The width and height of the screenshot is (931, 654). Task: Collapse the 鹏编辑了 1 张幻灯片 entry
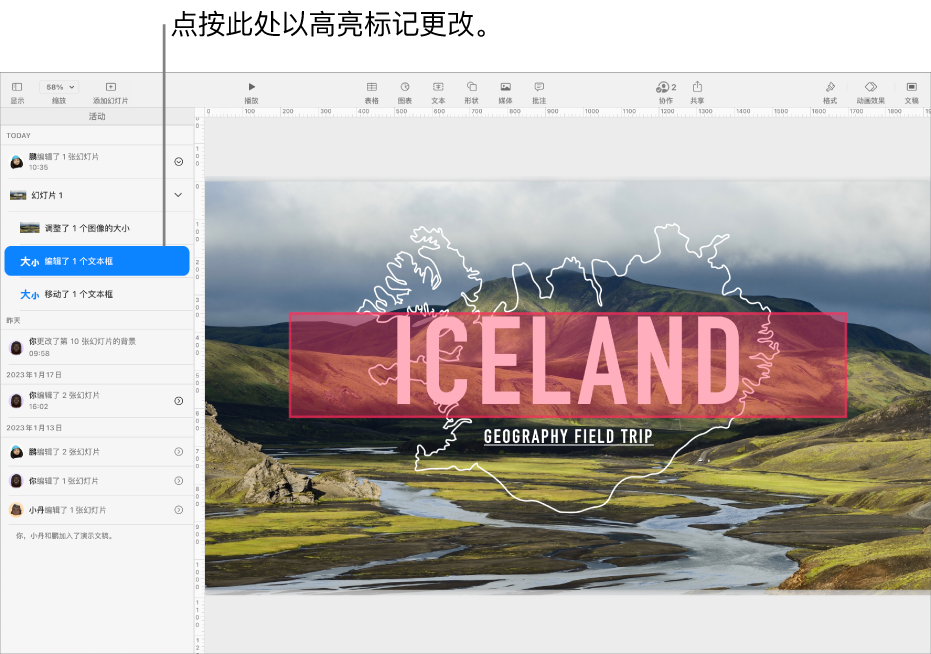click(178, 162)
